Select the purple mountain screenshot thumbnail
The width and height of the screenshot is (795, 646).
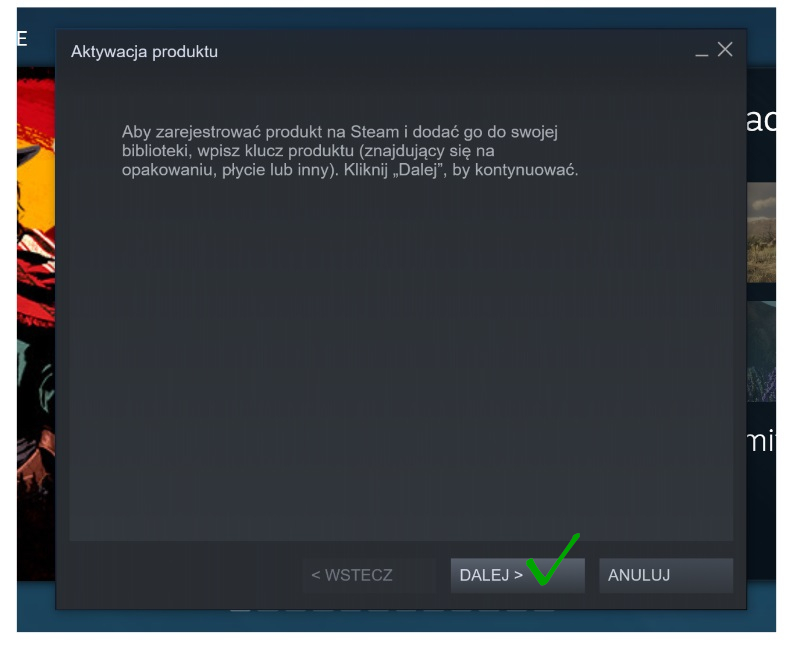point(761,351)
